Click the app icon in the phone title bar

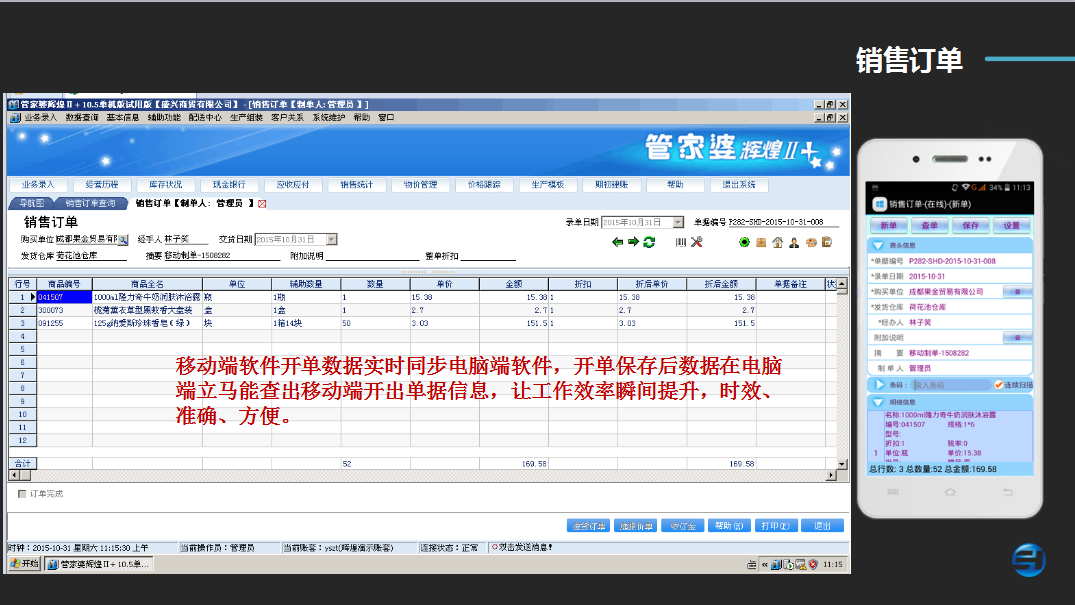[879, 204]
